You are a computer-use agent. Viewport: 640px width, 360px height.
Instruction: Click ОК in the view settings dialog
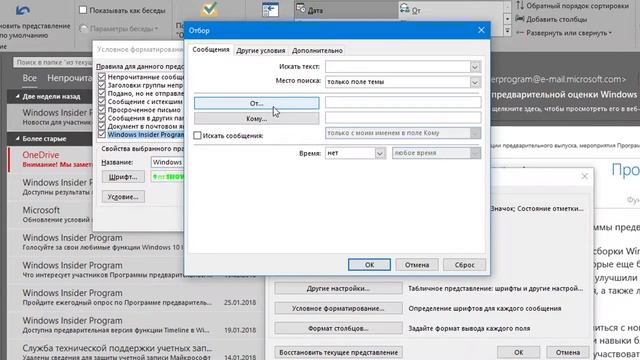(518, 352)
